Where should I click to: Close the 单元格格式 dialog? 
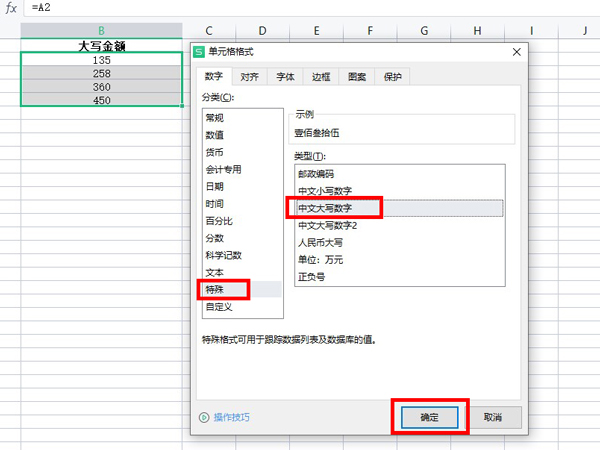pos(517,52)
